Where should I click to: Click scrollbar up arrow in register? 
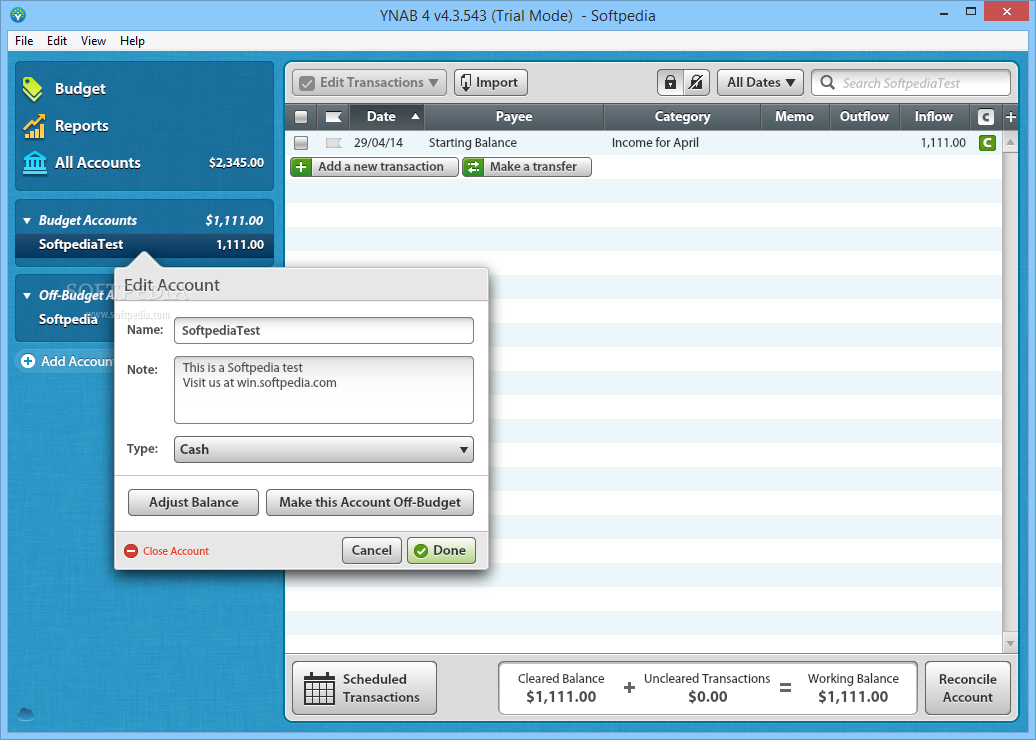click(1010, 142)
